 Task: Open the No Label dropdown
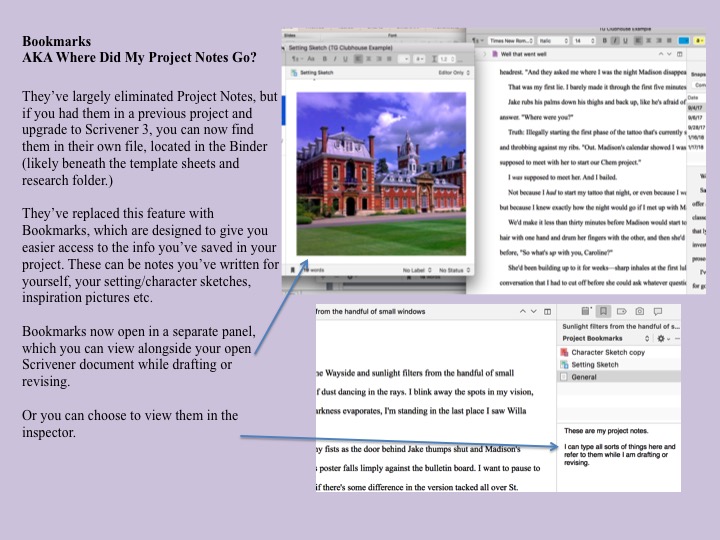click(x=417, y=270)
